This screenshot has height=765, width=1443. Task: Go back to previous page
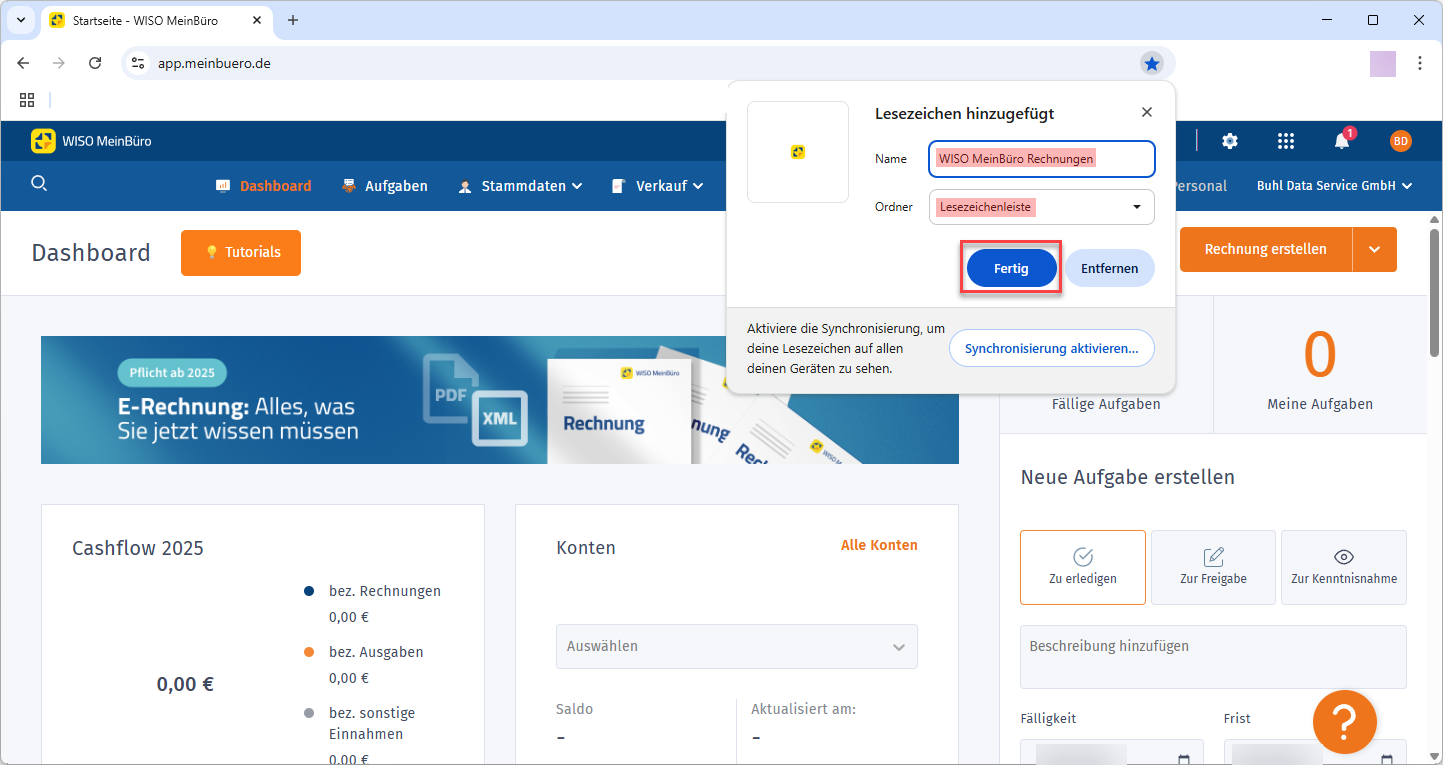[23, 63]
